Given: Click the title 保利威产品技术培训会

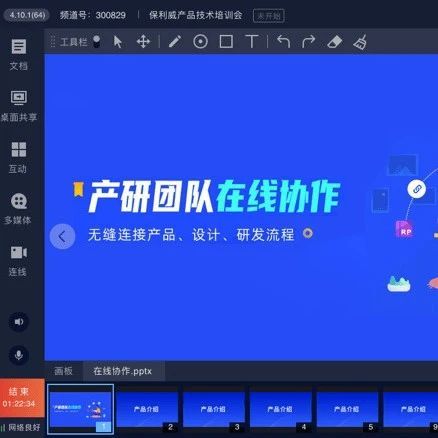Looking at the screenshot, I should tap(195, 15).
